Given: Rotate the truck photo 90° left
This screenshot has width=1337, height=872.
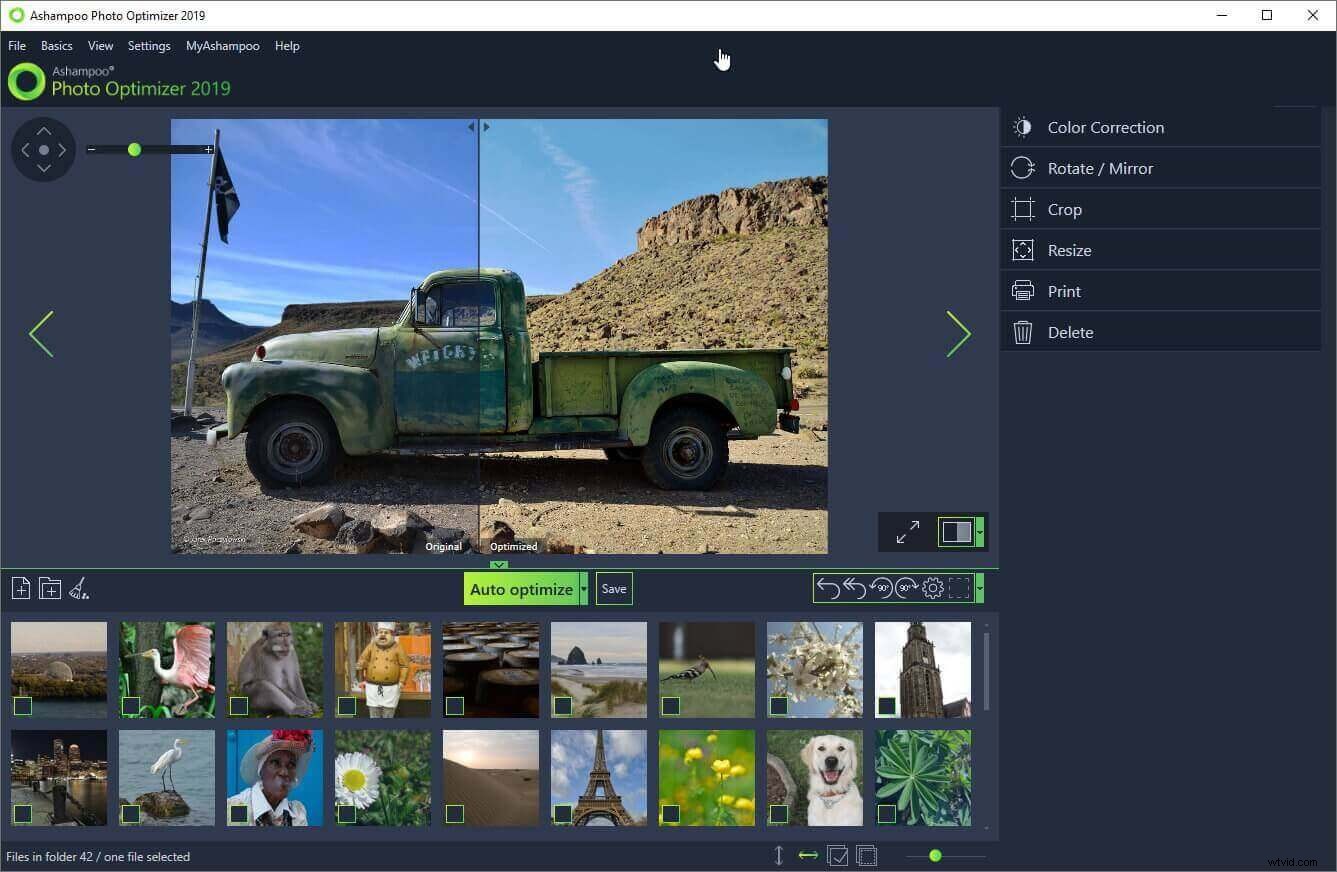Looking at the screenshot, I should 881,588.
